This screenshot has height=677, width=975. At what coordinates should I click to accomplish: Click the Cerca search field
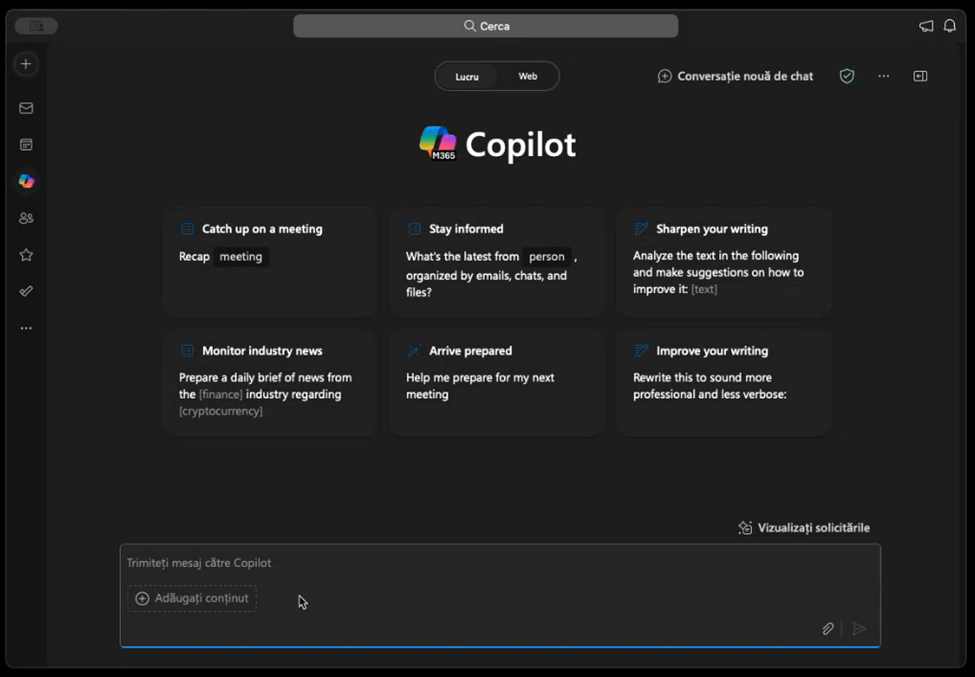486,26
